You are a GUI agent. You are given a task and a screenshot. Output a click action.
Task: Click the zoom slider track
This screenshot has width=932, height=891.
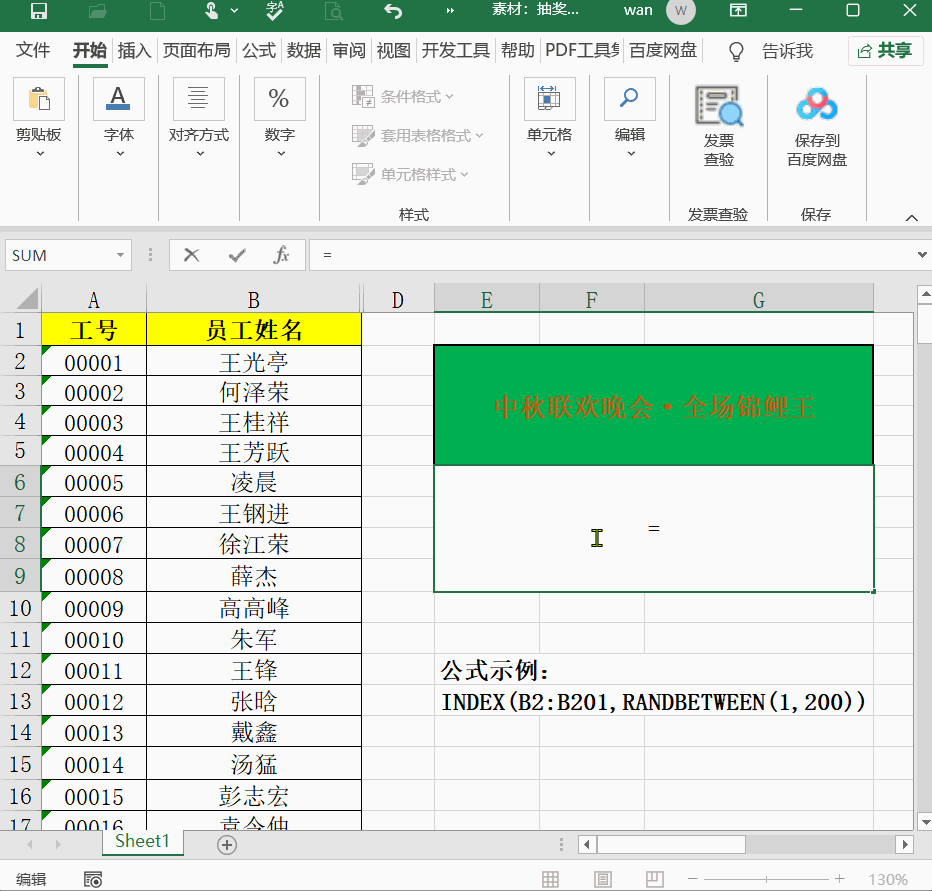766,879
